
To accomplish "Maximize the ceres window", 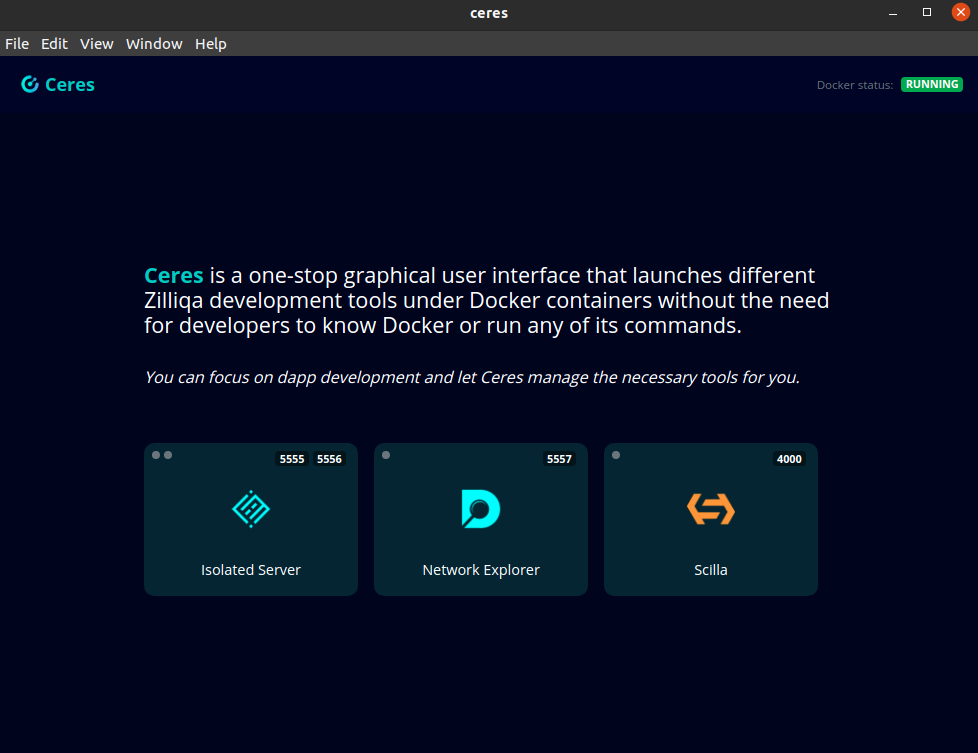I will point(927,12).
